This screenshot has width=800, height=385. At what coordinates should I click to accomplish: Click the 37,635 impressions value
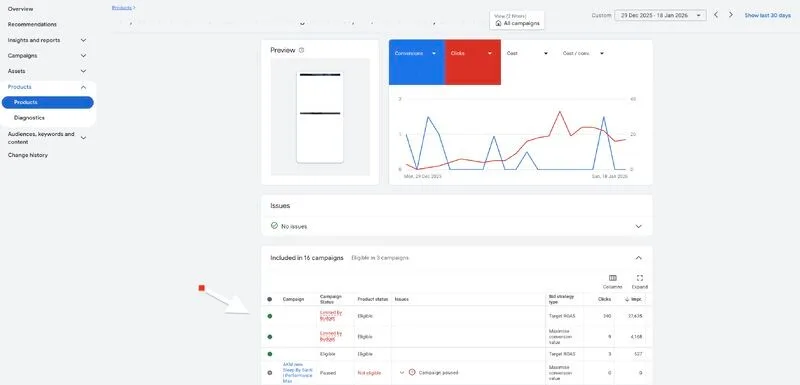[635, 316]
